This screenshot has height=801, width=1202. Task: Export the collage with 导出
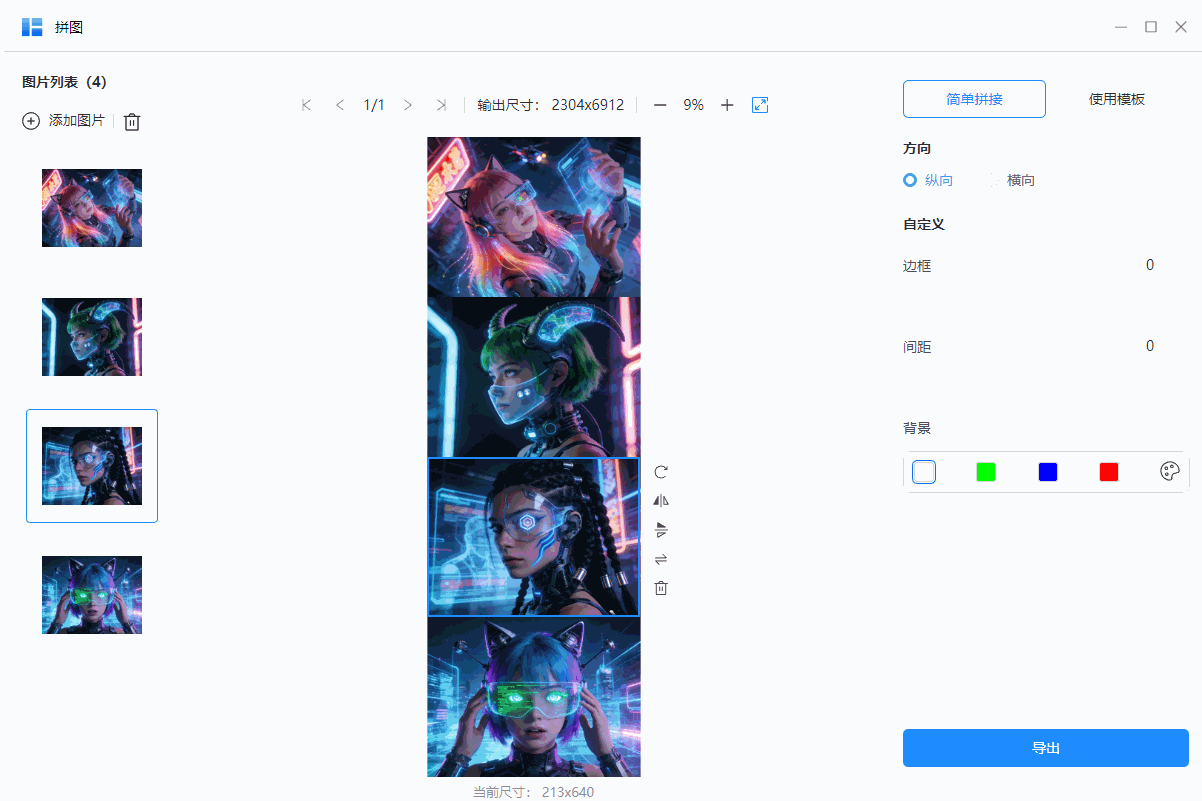click(1045, 747)
